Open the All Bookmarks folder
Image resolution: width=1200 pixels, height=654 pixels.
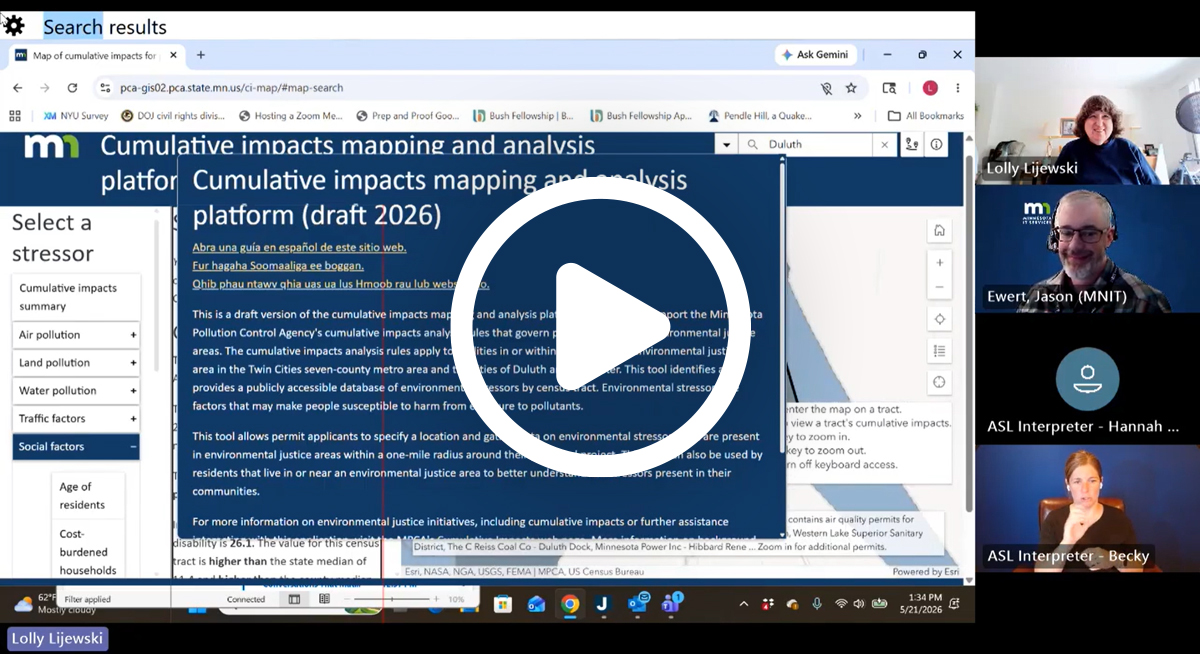click(926, 116)
